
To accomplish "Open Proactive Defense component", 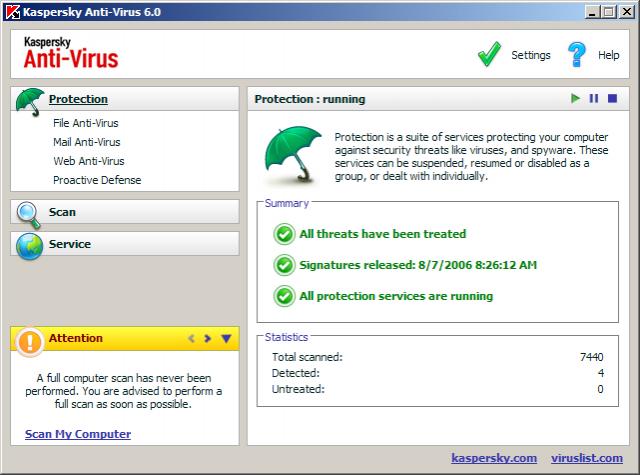I will [x=97, y=180].
